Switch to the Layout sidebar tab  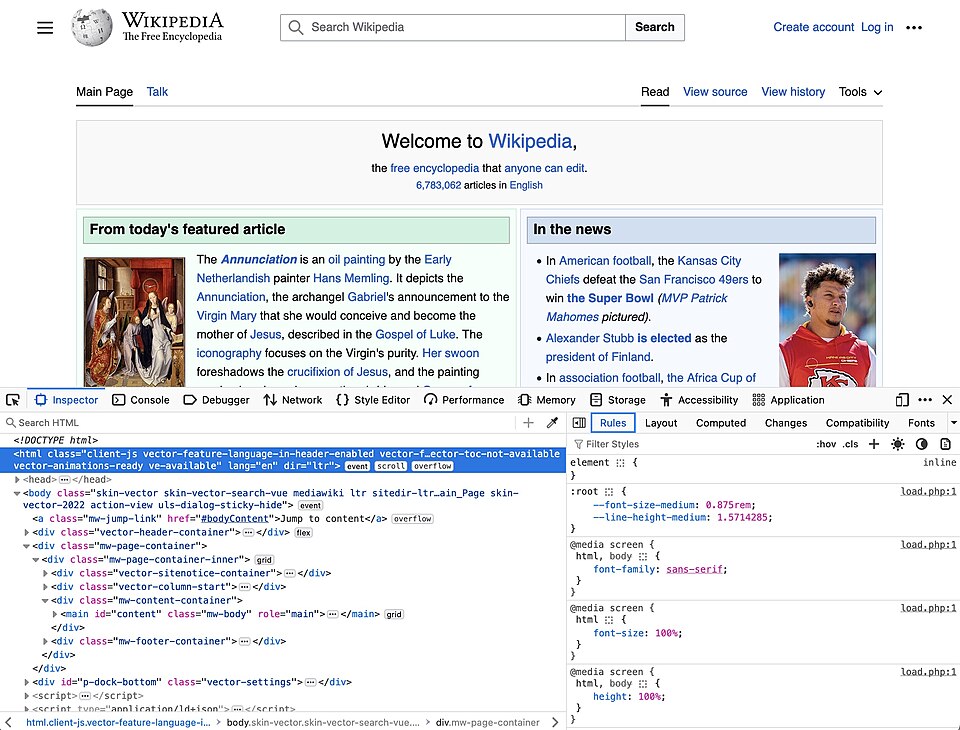pos(661,423)
